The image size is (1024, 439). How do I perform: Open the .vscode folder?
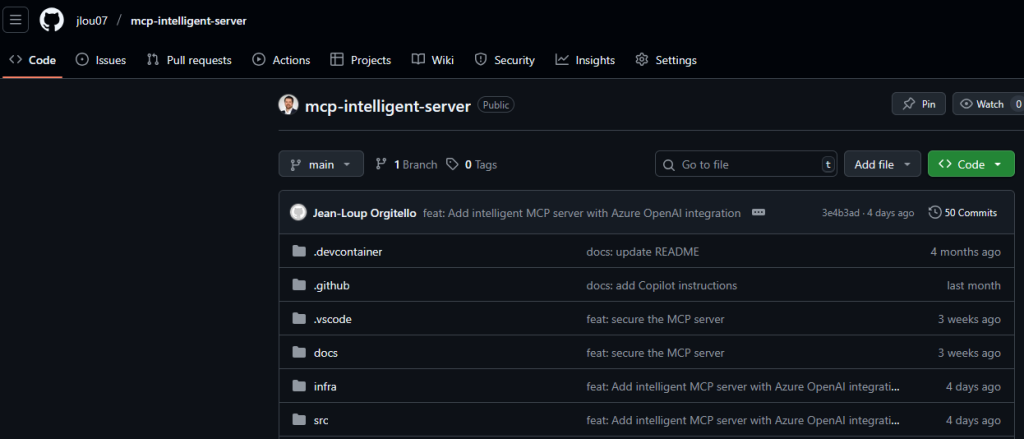tap(332, 319)
